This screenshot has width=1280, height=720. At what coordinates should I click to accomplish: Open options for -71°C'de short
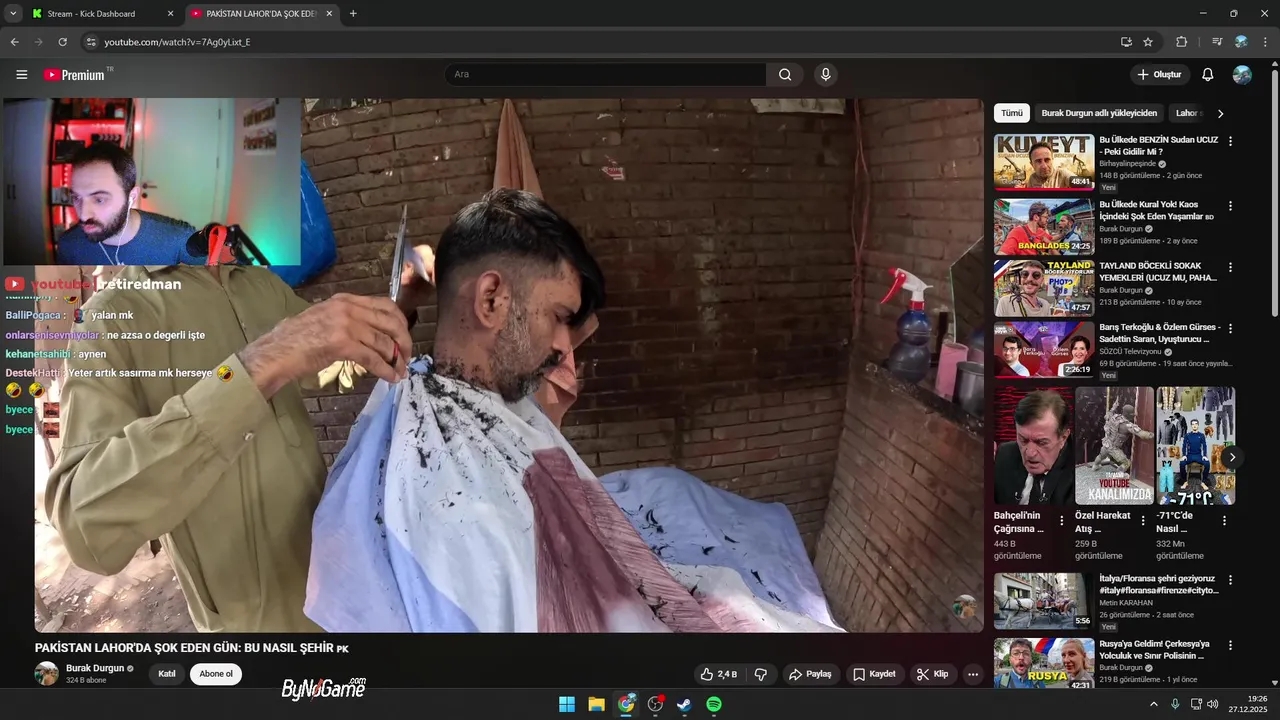click(x=1224, y=521)
